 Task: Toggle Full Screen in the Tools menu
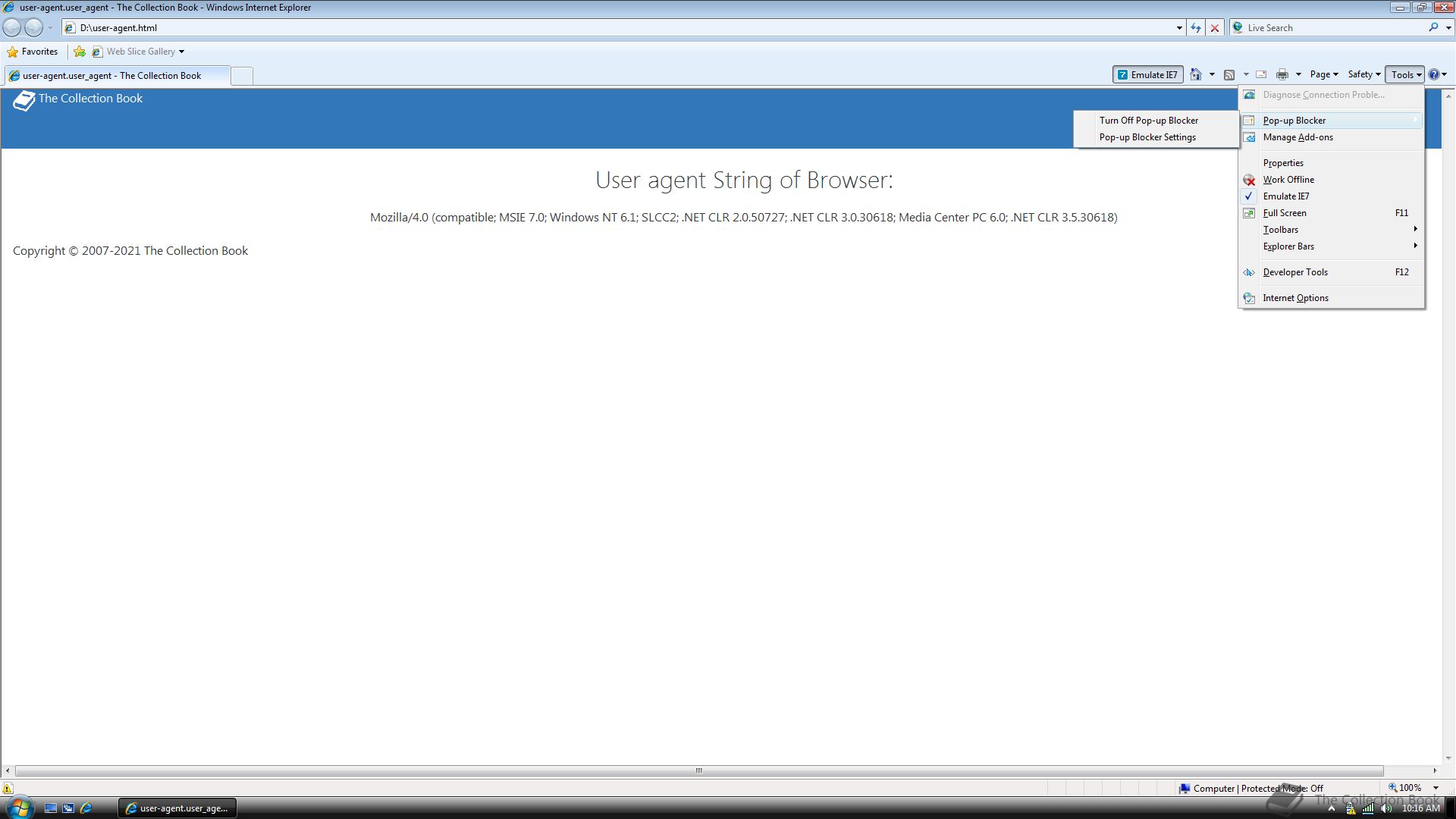pyautogui.click(x=1332, y=213)
